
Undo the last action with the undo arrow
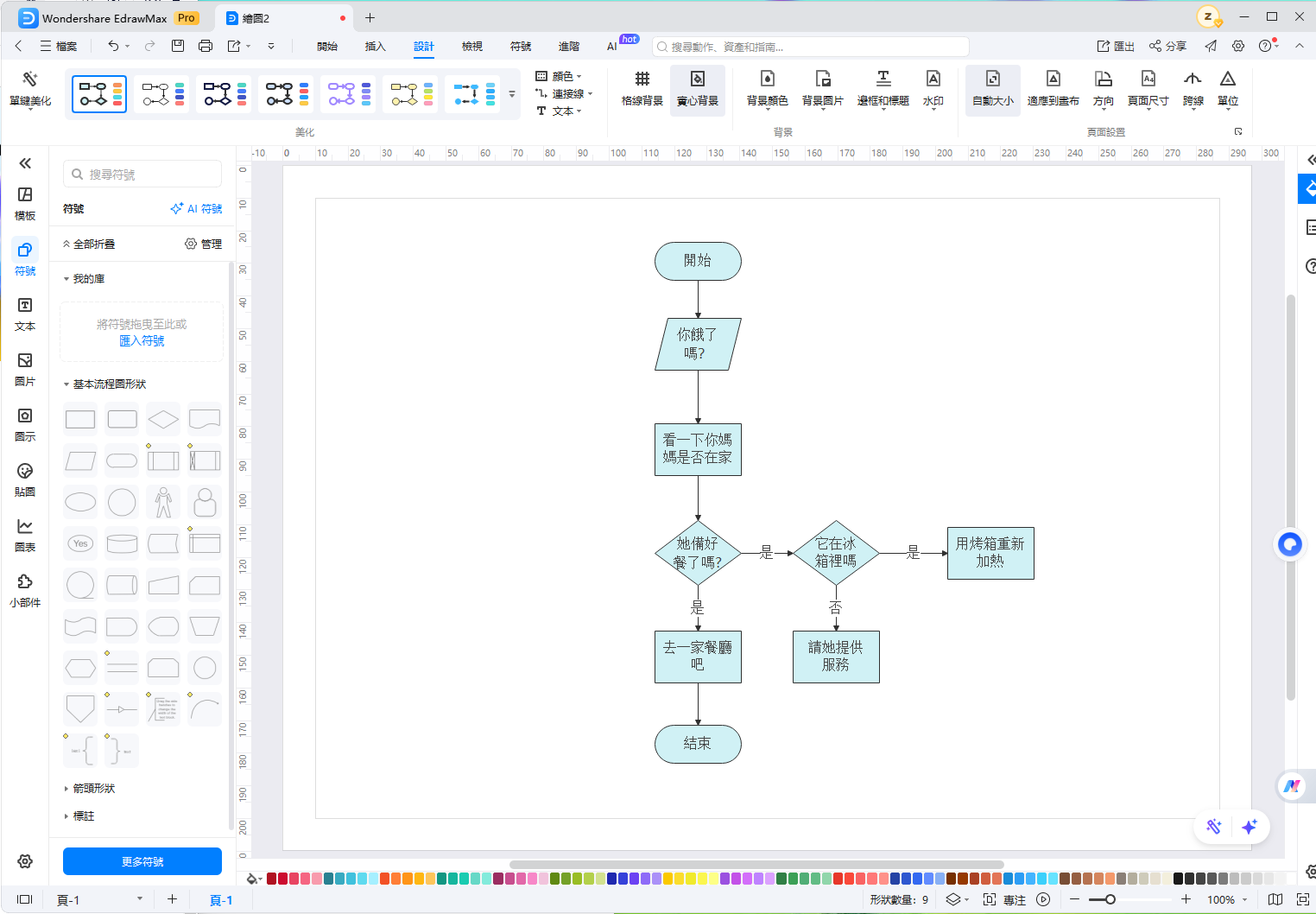(113, 46)
